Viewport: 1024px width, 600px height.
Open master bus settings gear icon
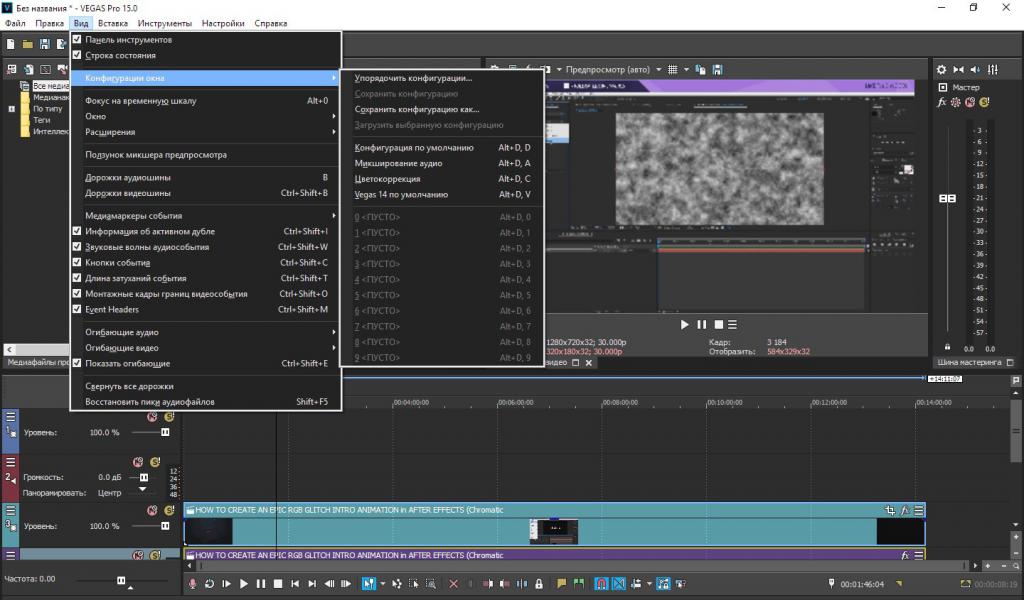(x=941, y=69)
